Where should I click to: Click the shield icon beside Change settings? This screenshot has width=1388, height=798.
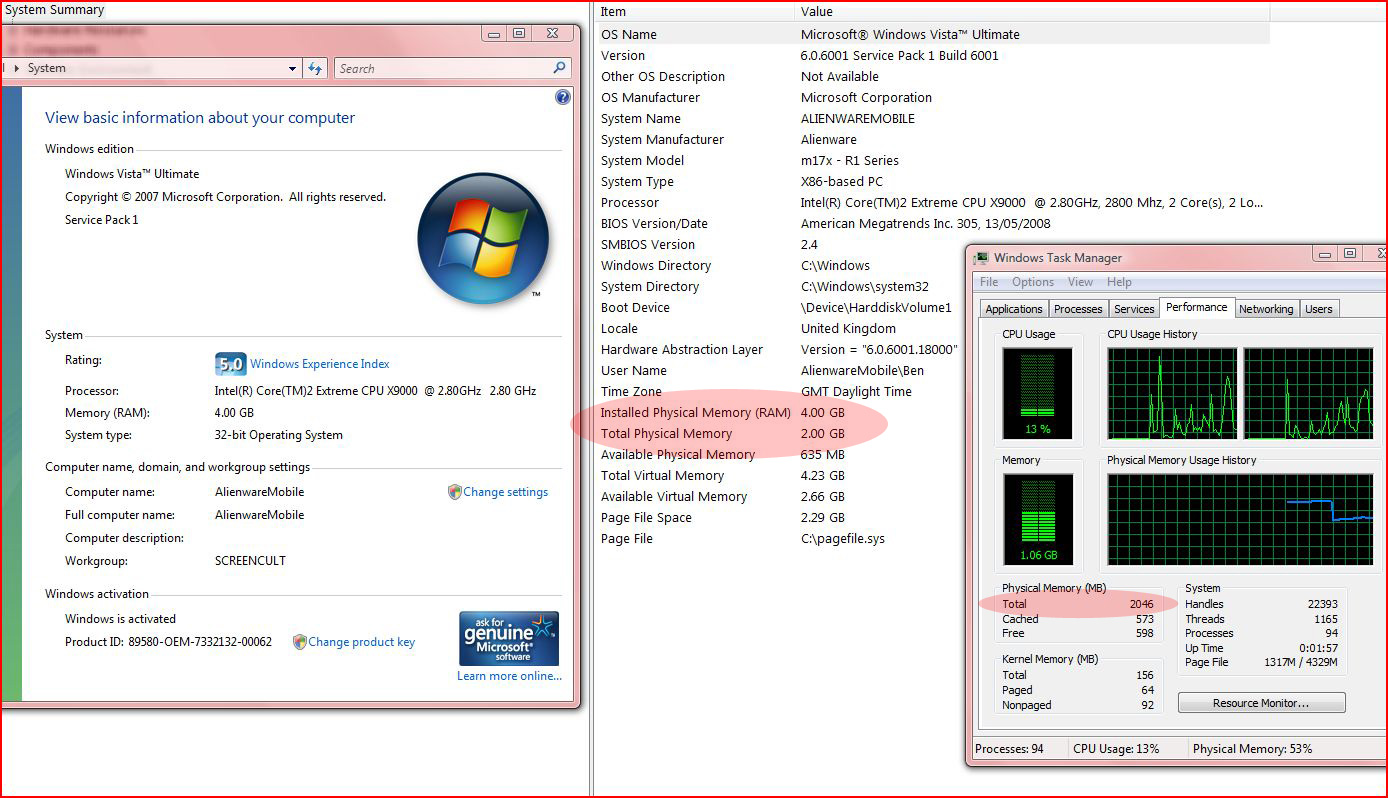(x=455, y=492)
